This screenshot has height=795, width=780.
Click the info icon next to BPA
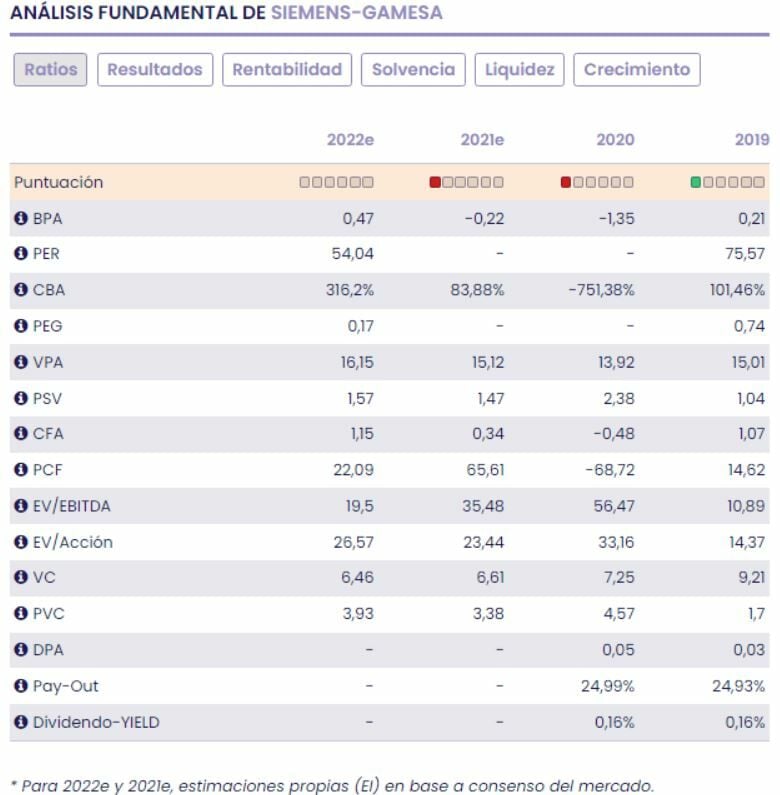21,218
